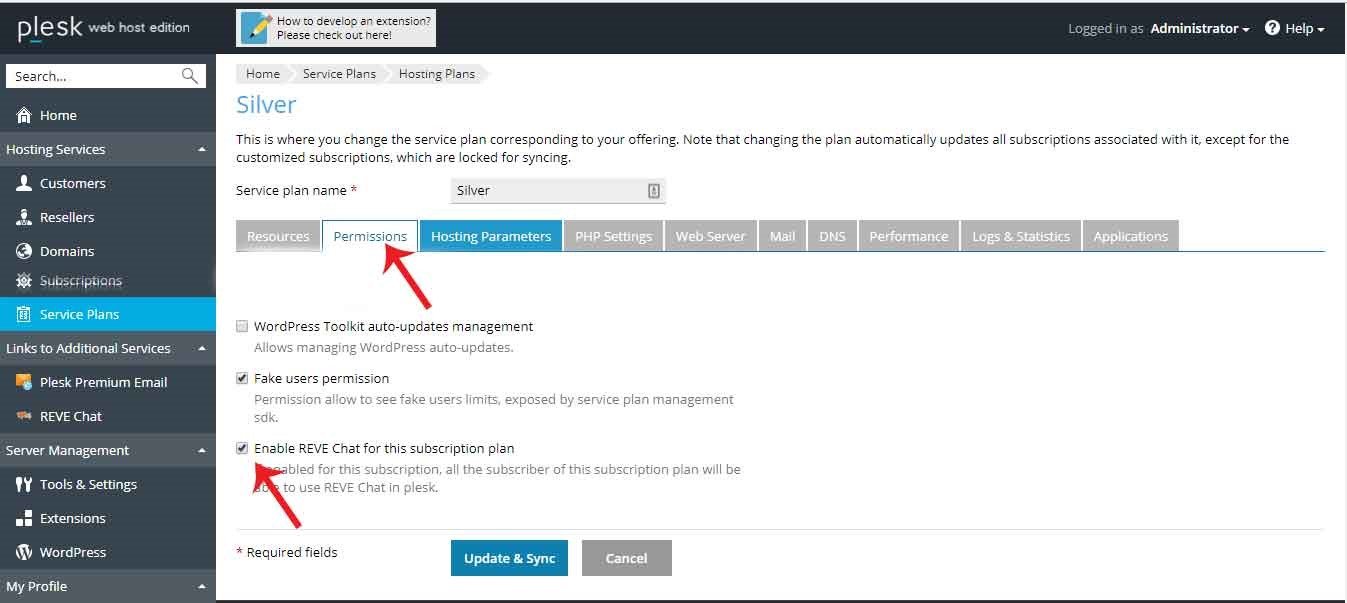Image resolution: width=1347 pixels, height=603 pixels.
Task: Click the Home house icon in sidebar
Action: pos(24,116)
